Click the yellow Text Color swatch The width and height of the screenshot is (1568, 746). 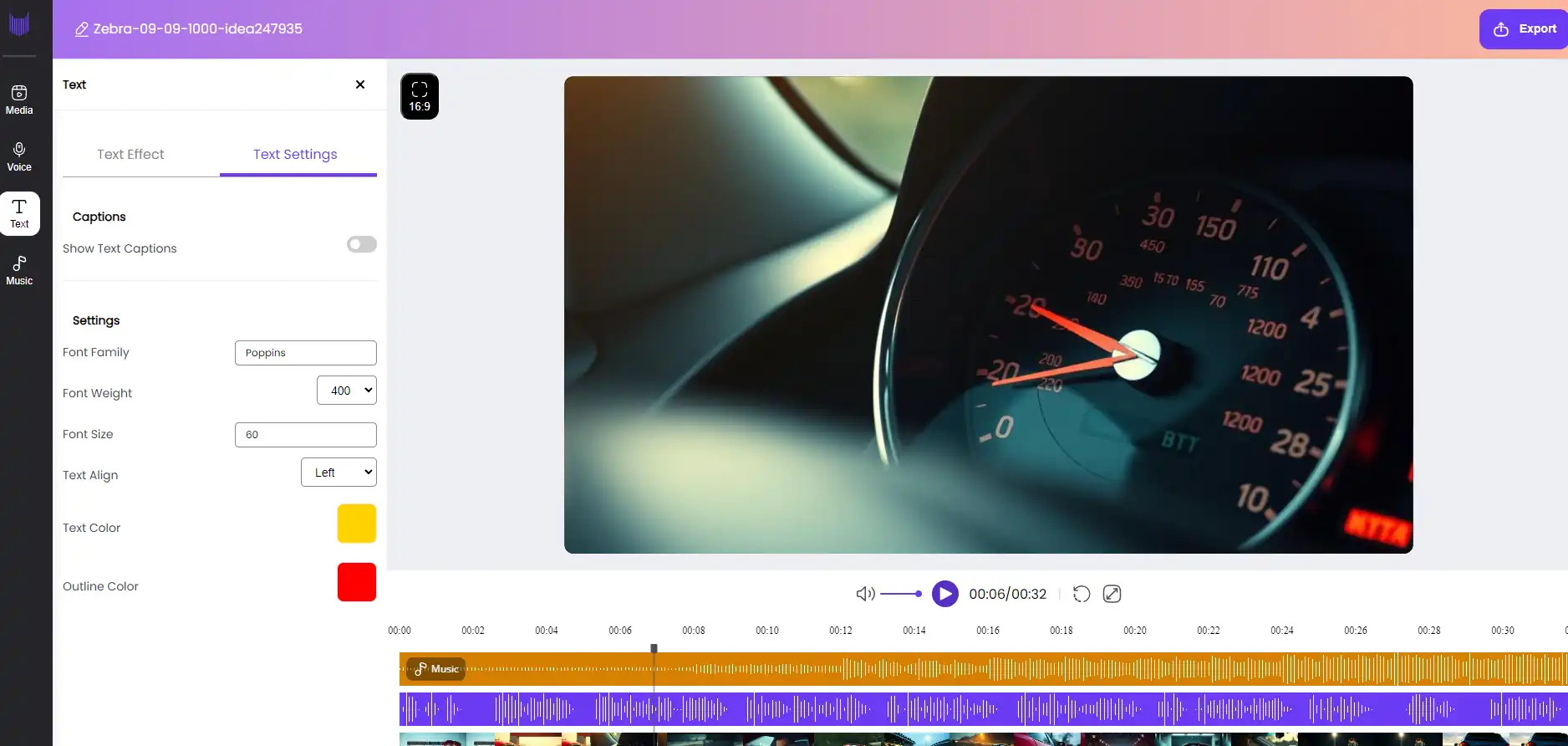point(357,524)
